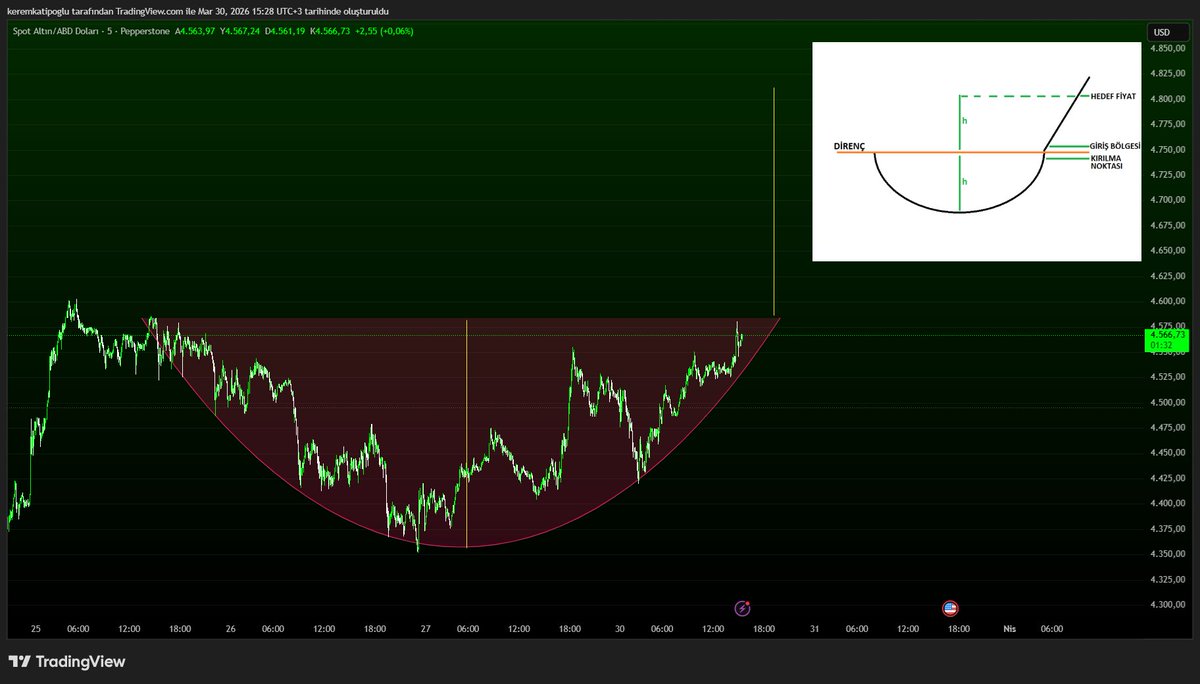Click the HEDEF FİYAT label in inset diagram

(1113, 96)
